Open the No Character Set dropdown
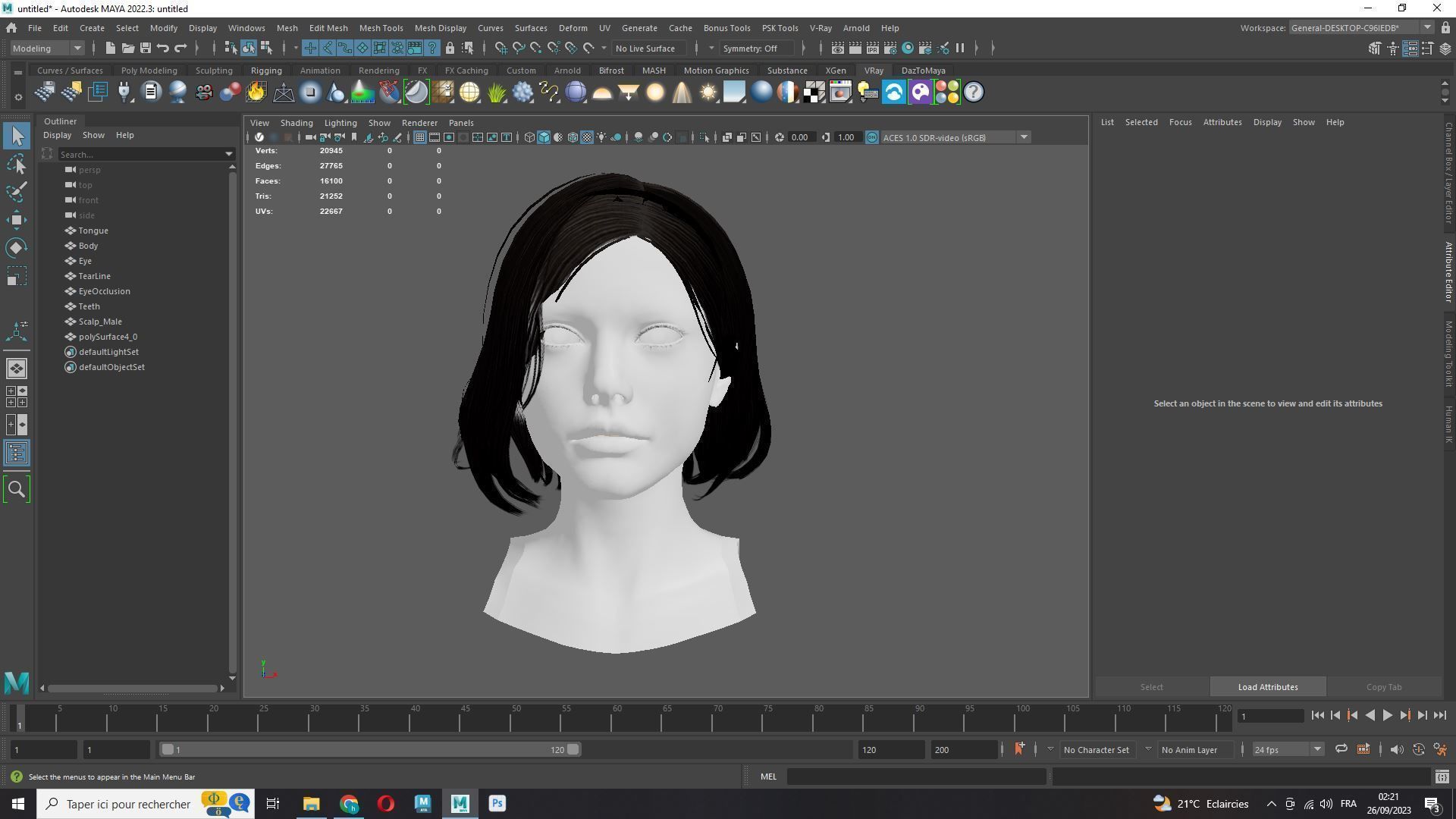The width and height of the screenshot is (1456, 819). [x=1099, y=749]
